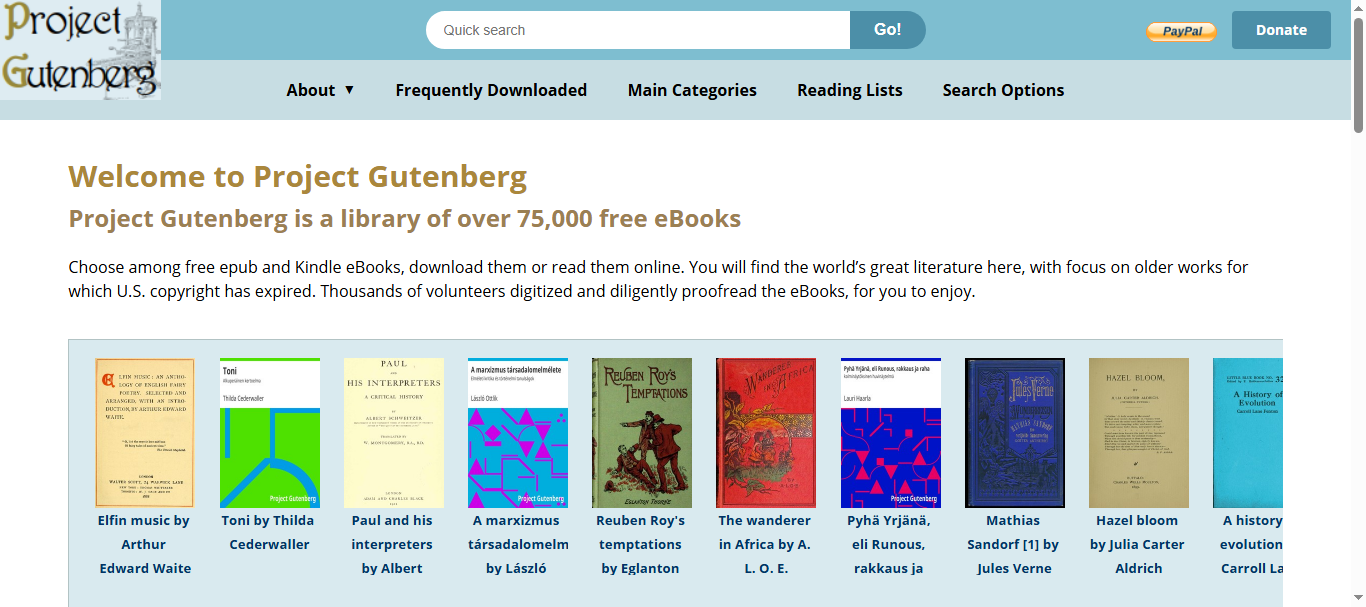Click the Project Gutenberg logo

80,50
